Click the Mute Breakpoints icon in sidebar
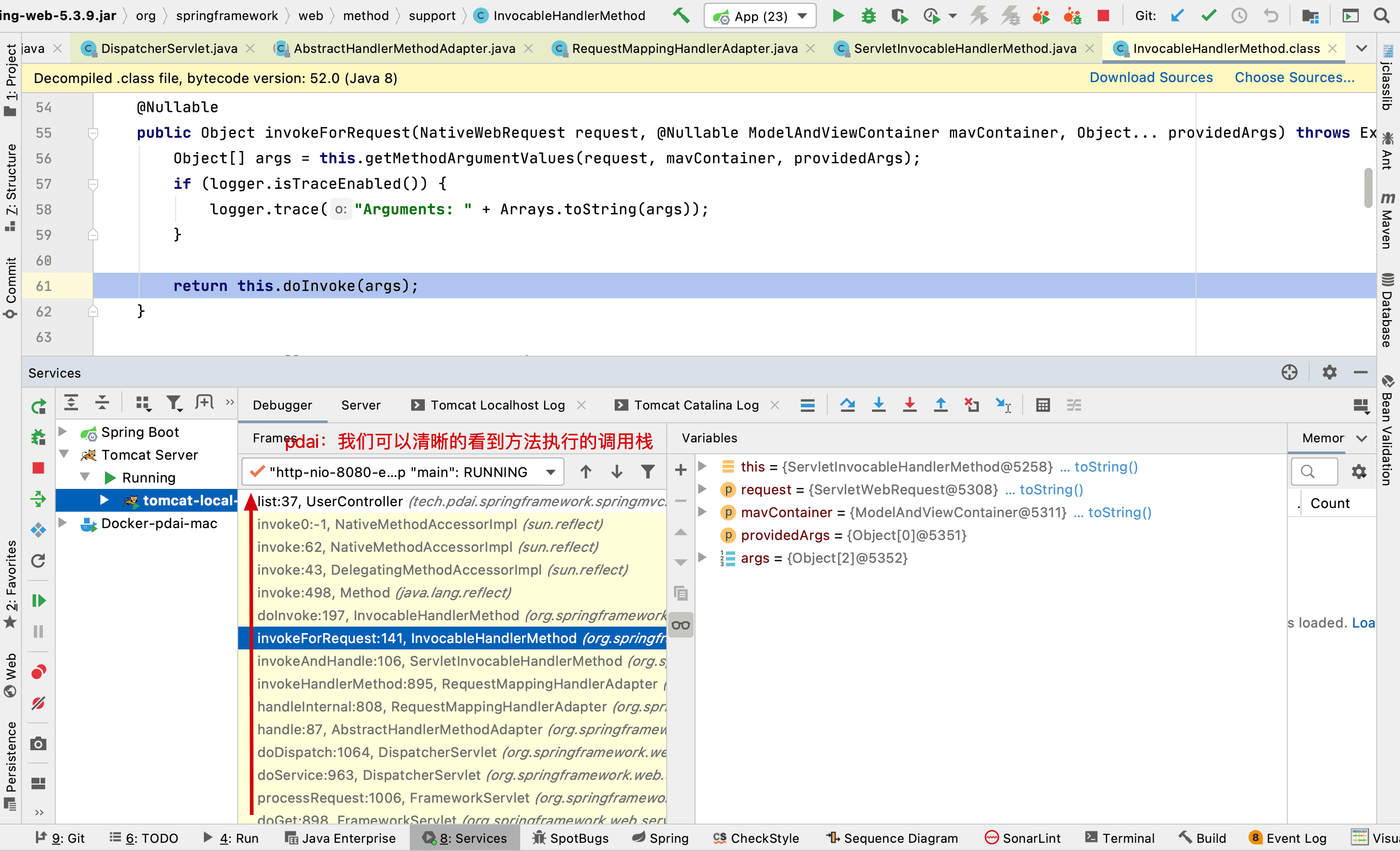 coord(38,703)
